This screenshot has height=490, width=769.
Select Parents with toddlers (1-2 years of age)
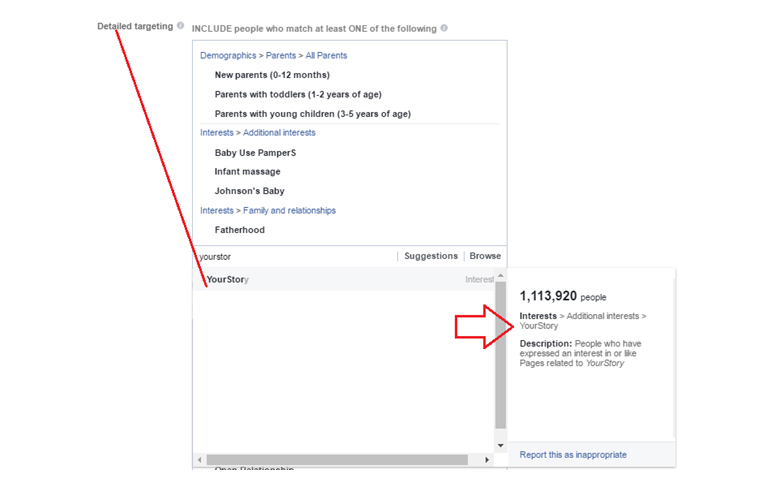(x=298, y=94)
